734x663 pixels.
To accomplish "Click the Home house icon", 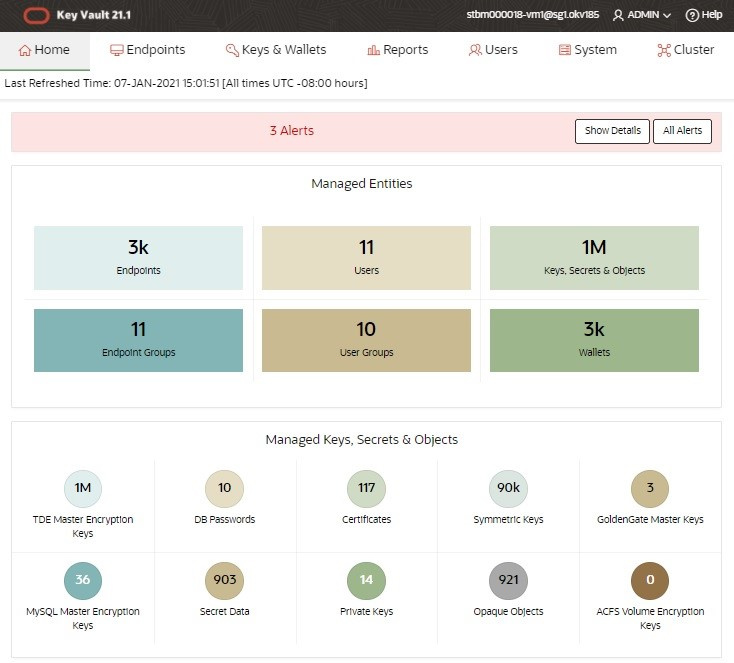I will coord(25,50).
